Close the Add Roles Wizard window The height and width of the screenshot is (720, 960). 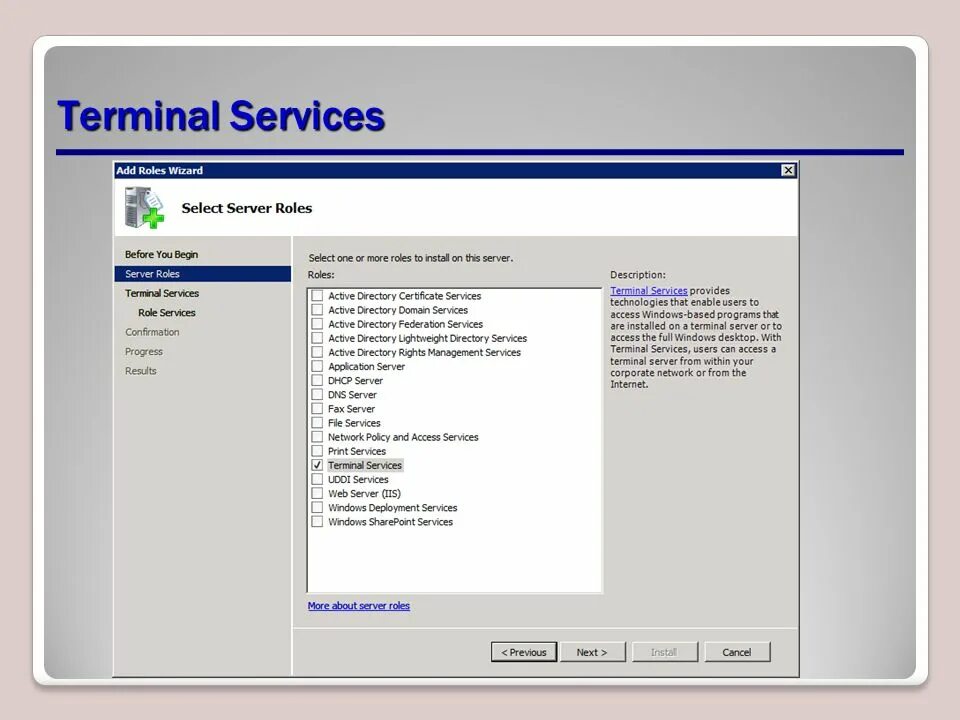click(788, 170)
